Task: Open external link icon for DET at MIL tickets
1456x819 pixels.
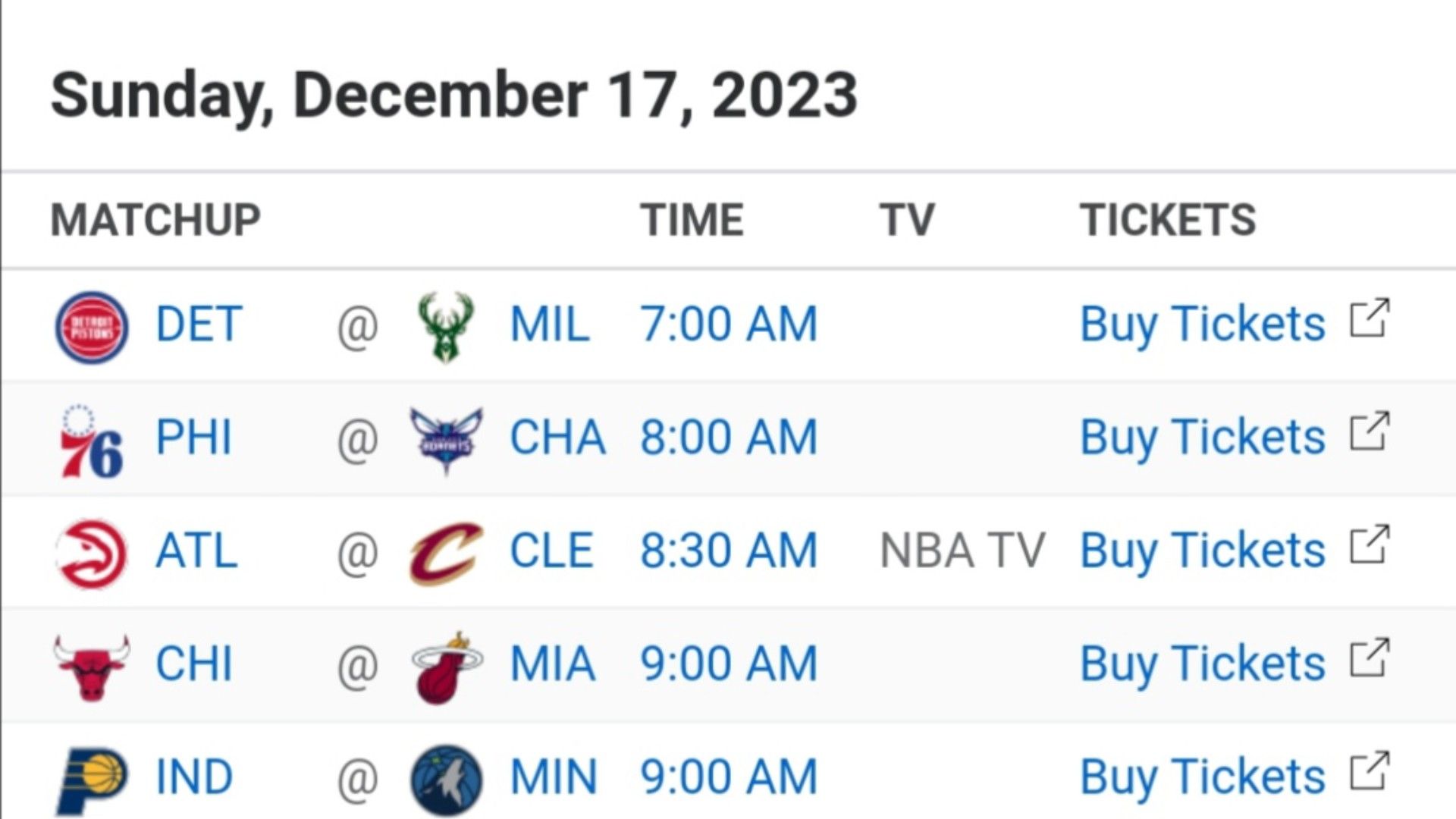Action: coord(1370,318)
